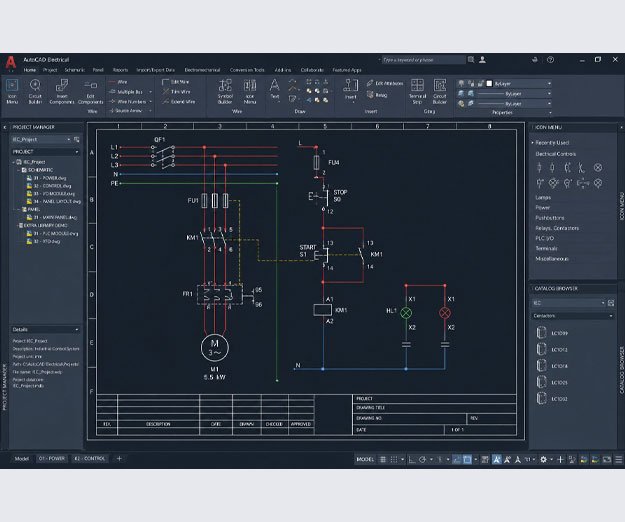Toggle highlighted object snap square button
The height and width of the screenshot is (522, 625).
tap(467, 459)
